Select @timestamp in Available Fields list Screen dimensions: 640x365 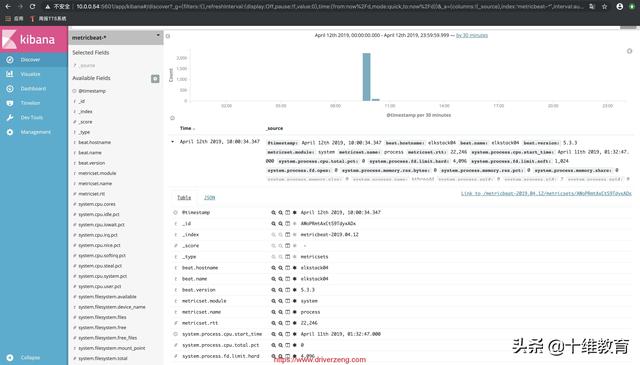(x=92, y=91)
